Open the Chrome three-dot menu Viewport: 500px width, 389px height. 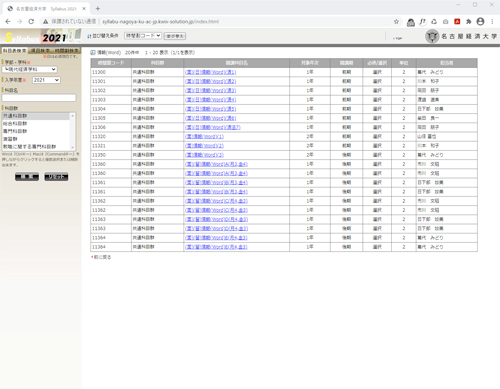point(492,22)
